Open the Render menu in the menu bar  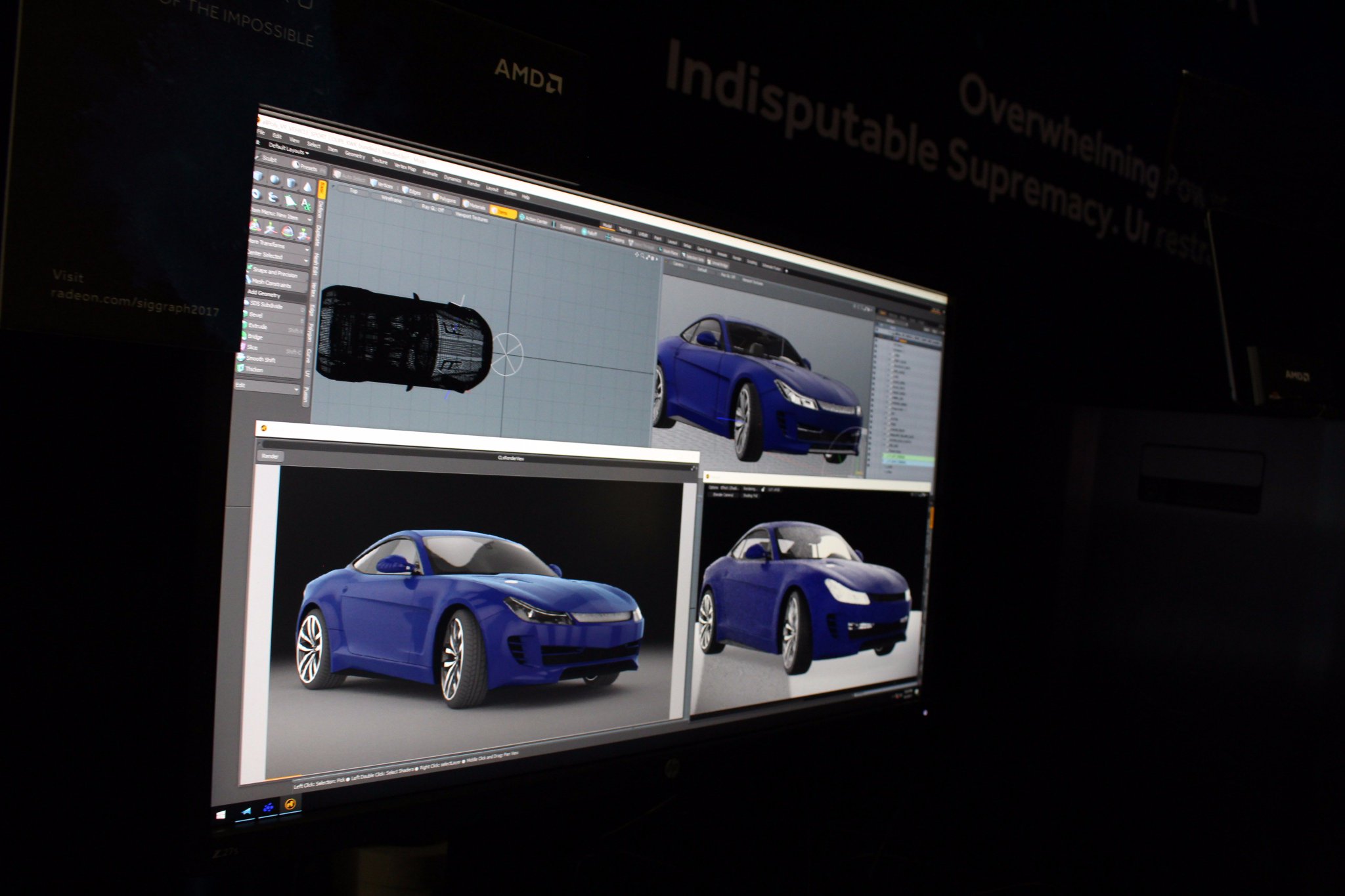point(474,183)
